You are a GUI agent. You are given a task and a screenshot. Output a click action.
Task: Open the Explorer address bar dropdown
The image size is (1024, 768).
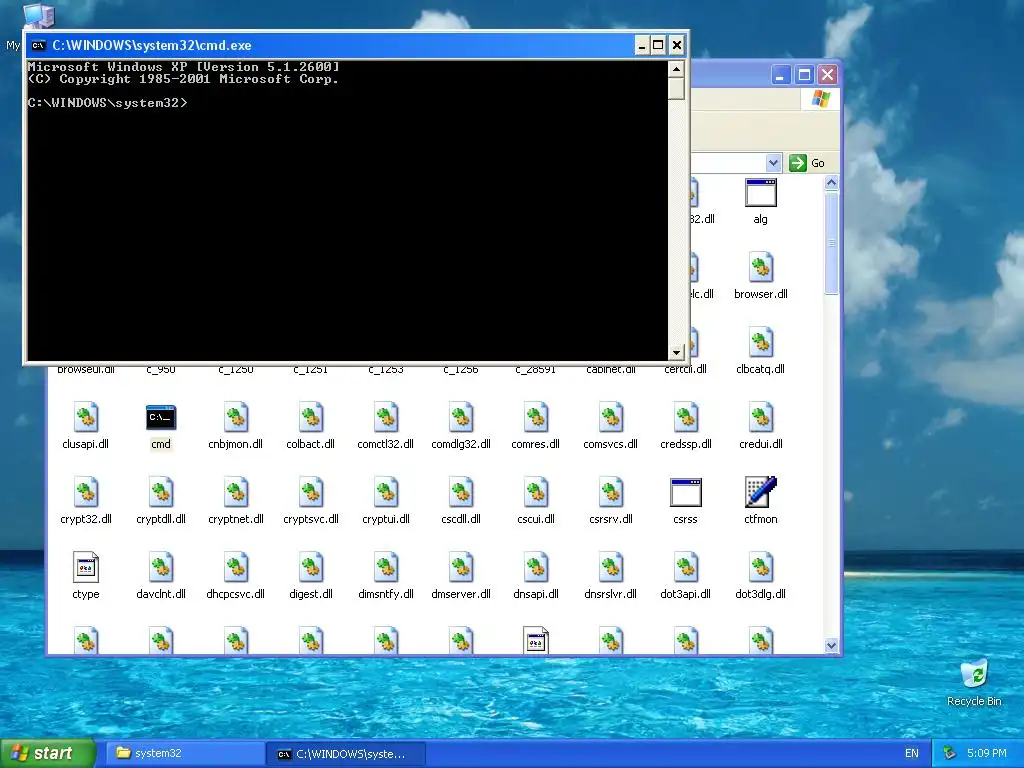pos(773,163)
